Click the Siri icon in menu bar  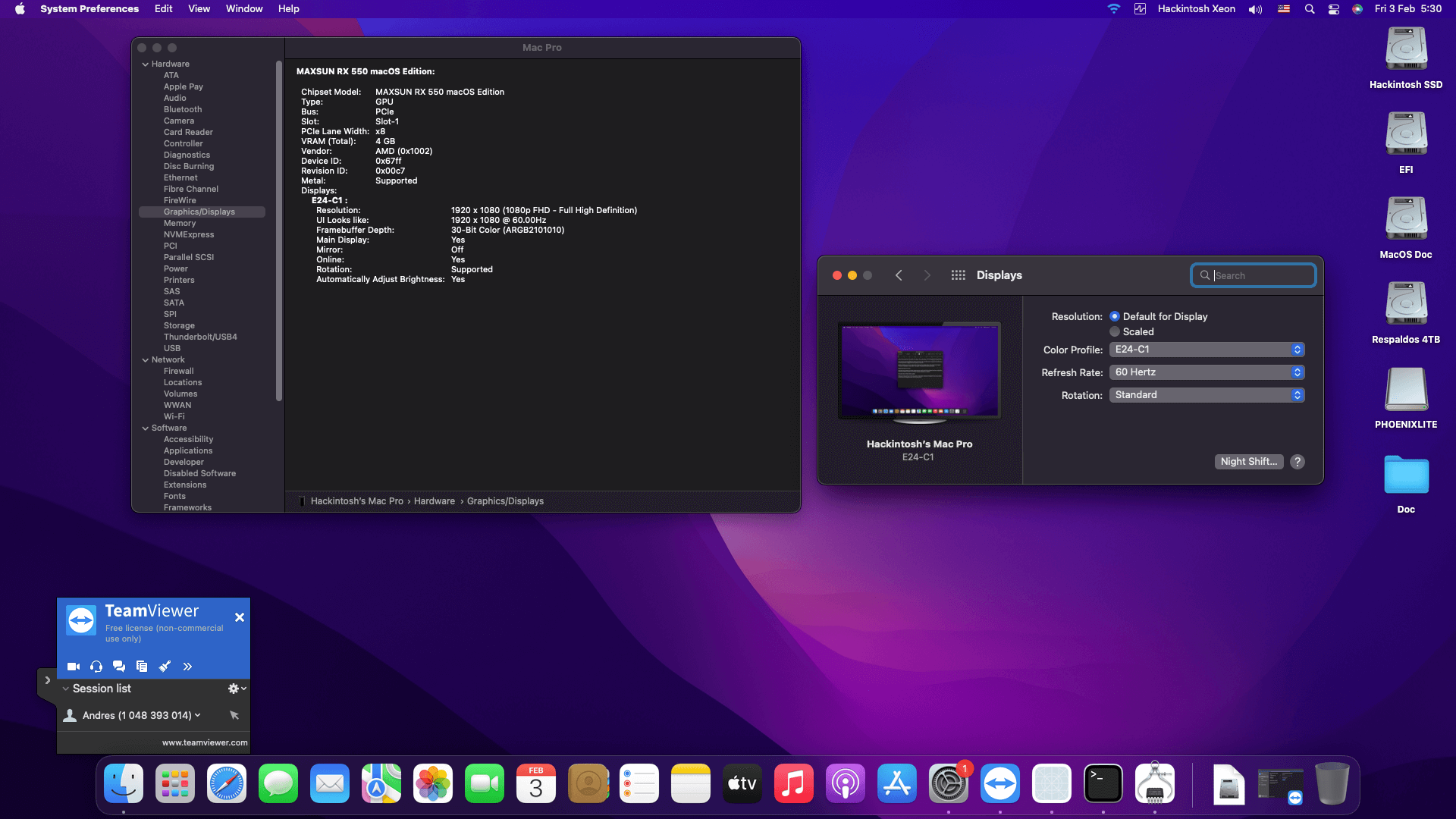[1357, 9]
